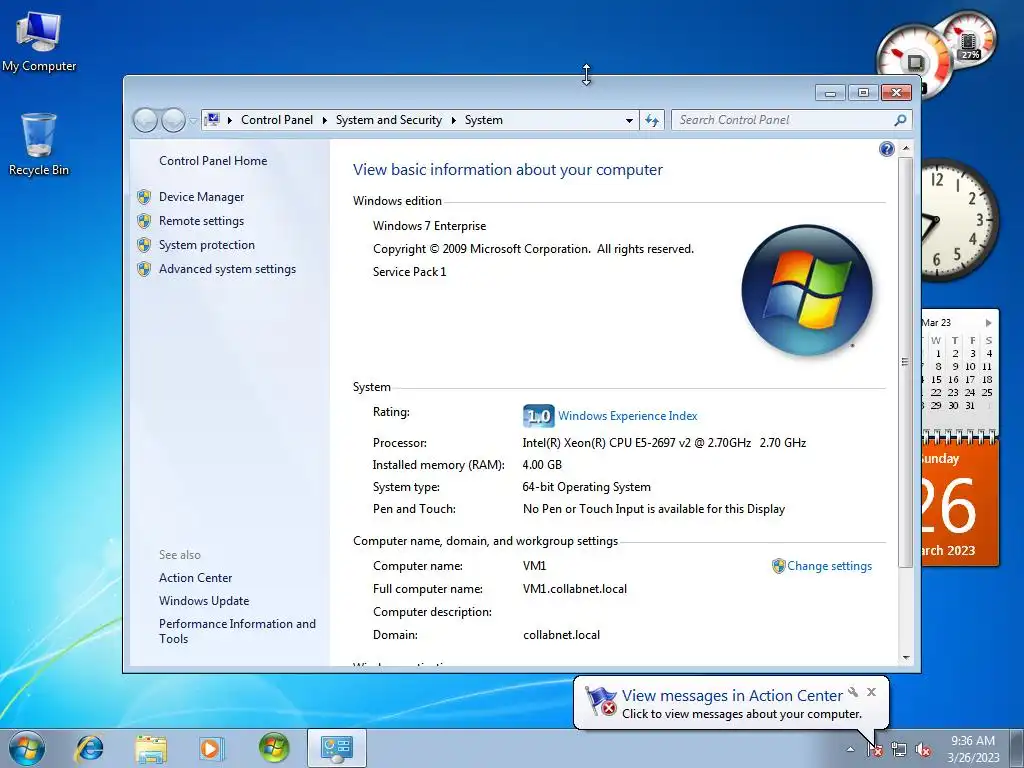Open Performance Information and Tools
1024x768 pixels.
click(x=237, y=632)
